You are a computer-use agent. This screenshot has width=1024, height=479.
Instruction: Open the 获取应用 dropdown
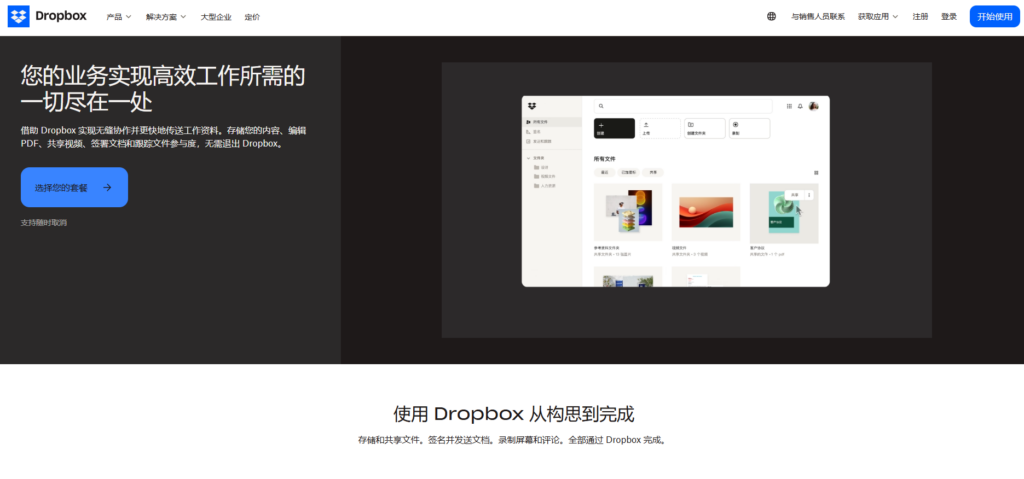pyautogui.click(x=877, y=17)
